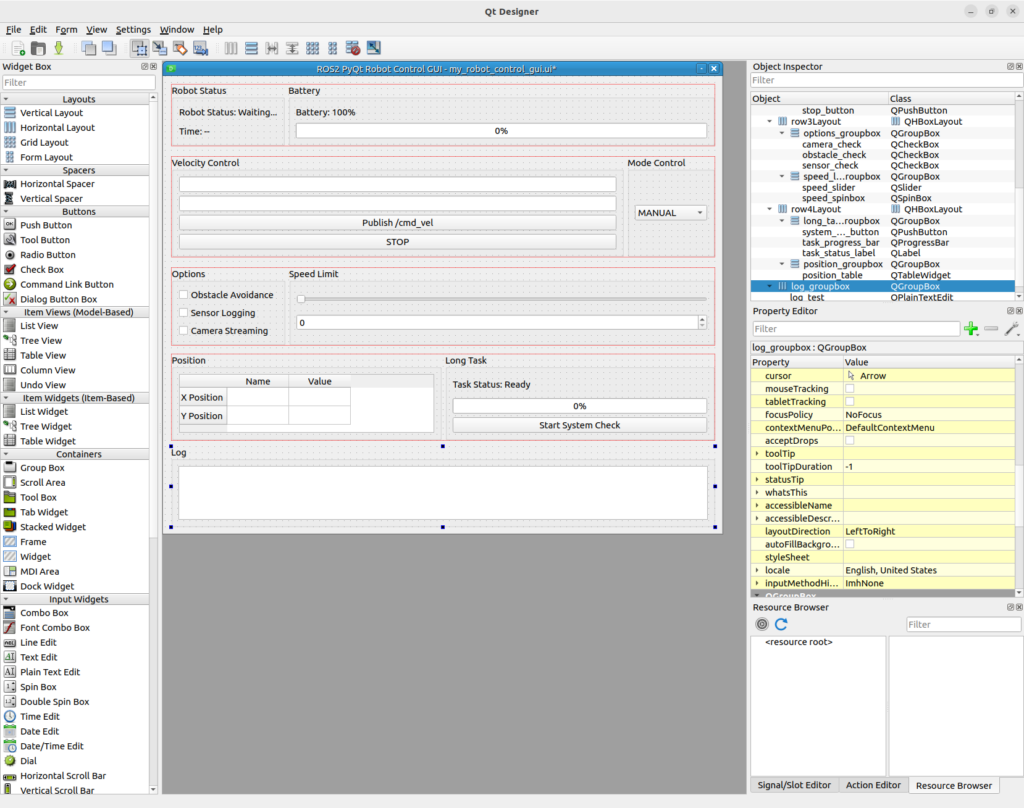The image size is (1024, 808).
Task: Select Tab Widget in Widget Box
Action: click(x=44, y=512)
